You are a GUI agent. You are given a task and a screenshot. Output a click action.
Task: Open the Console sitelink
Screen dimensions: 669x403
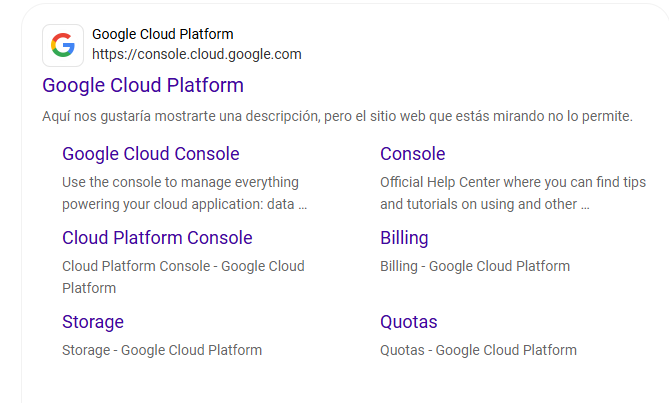click(412, 154)
